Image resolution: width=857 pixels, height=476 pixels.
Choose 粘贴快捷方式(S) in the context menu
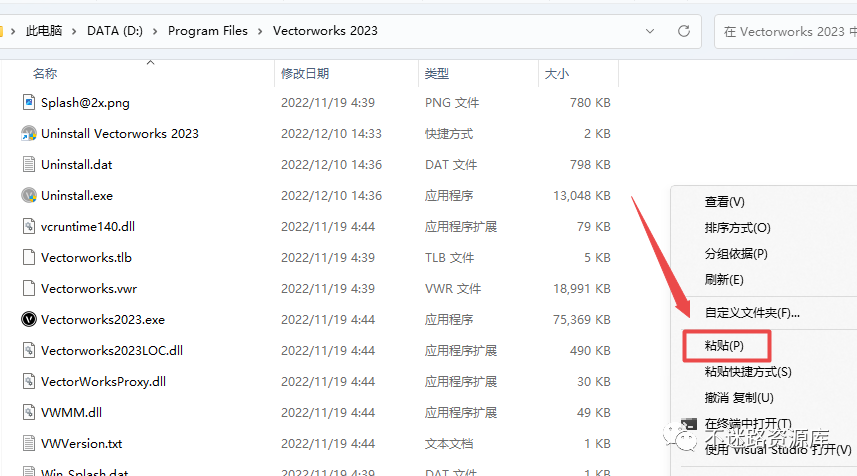[x=748, y=372]
